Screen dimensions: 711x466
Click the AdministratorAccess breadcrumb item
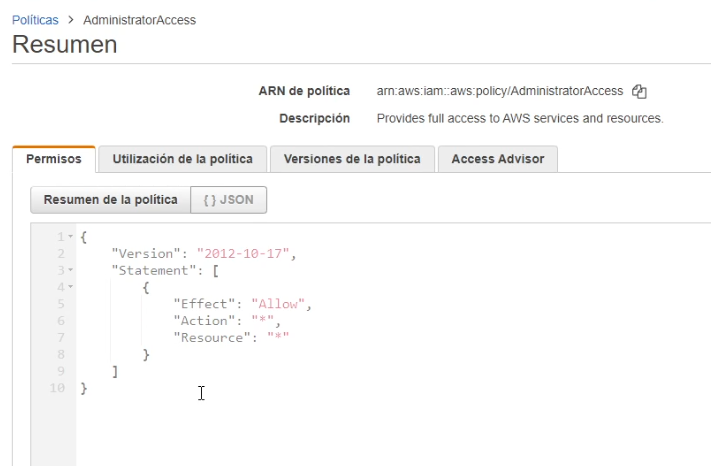click(139, 20)
